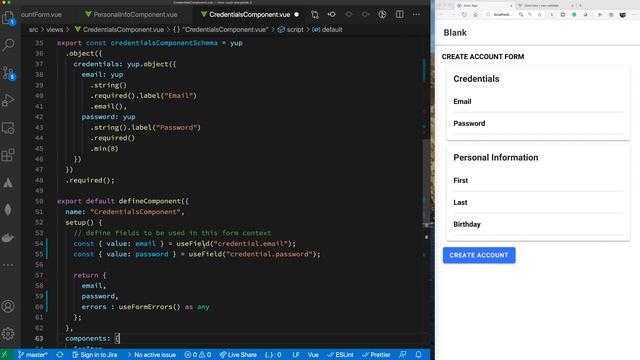Click Sign in to Jira

click(x=95, y=355)
